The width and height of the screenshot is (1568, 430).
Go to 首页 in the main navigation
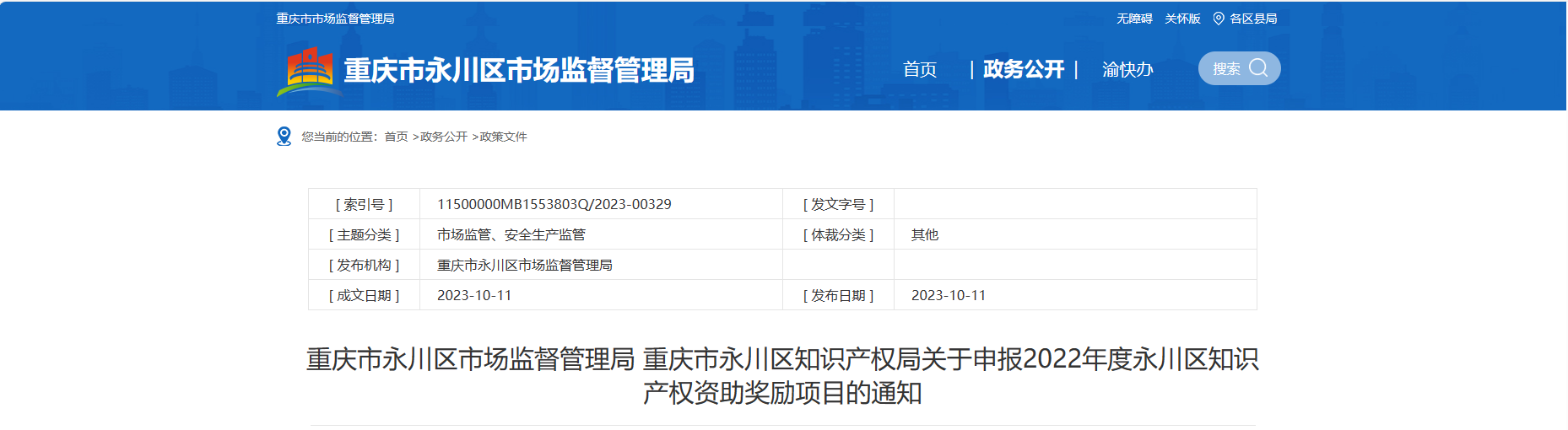[x=919, y=69]
